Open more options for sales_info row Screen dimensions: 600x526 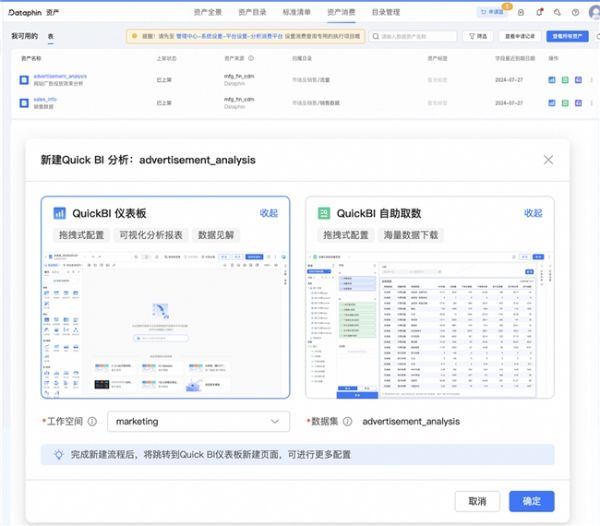coord(591,103)
